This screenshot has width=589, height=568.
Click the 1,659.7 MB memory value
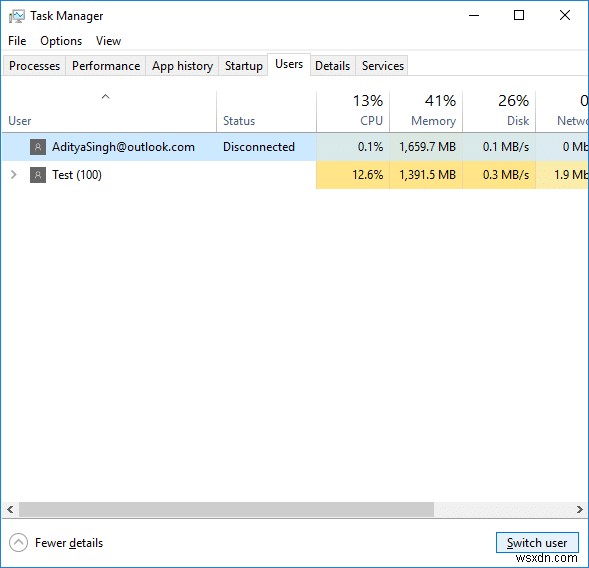(427, 147)
